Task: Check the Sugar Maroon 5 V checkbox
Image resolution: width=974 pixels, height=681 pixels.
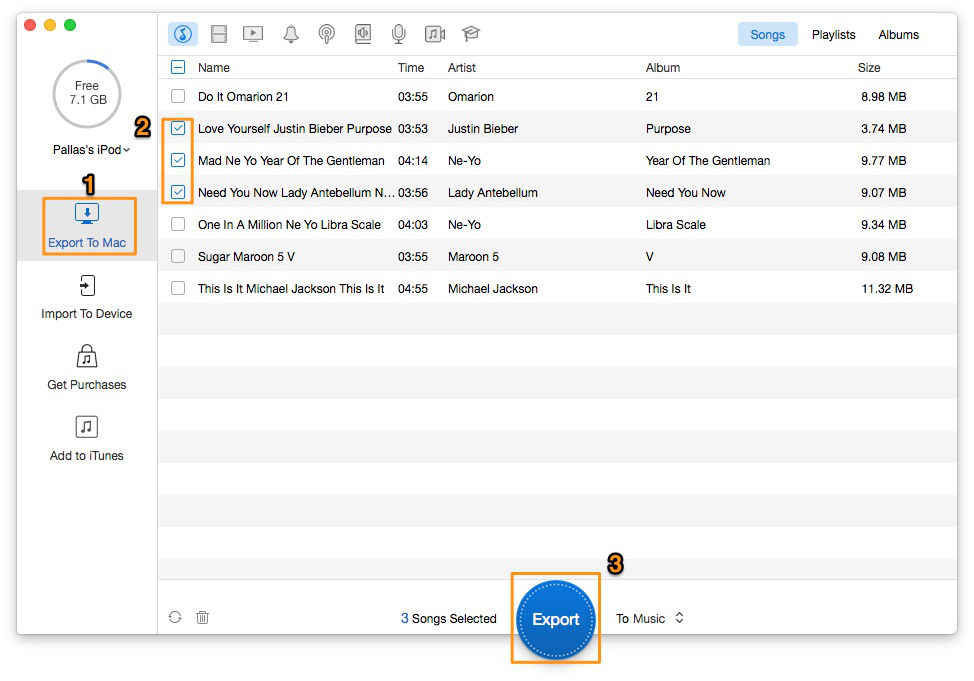Action: point(178,257)
